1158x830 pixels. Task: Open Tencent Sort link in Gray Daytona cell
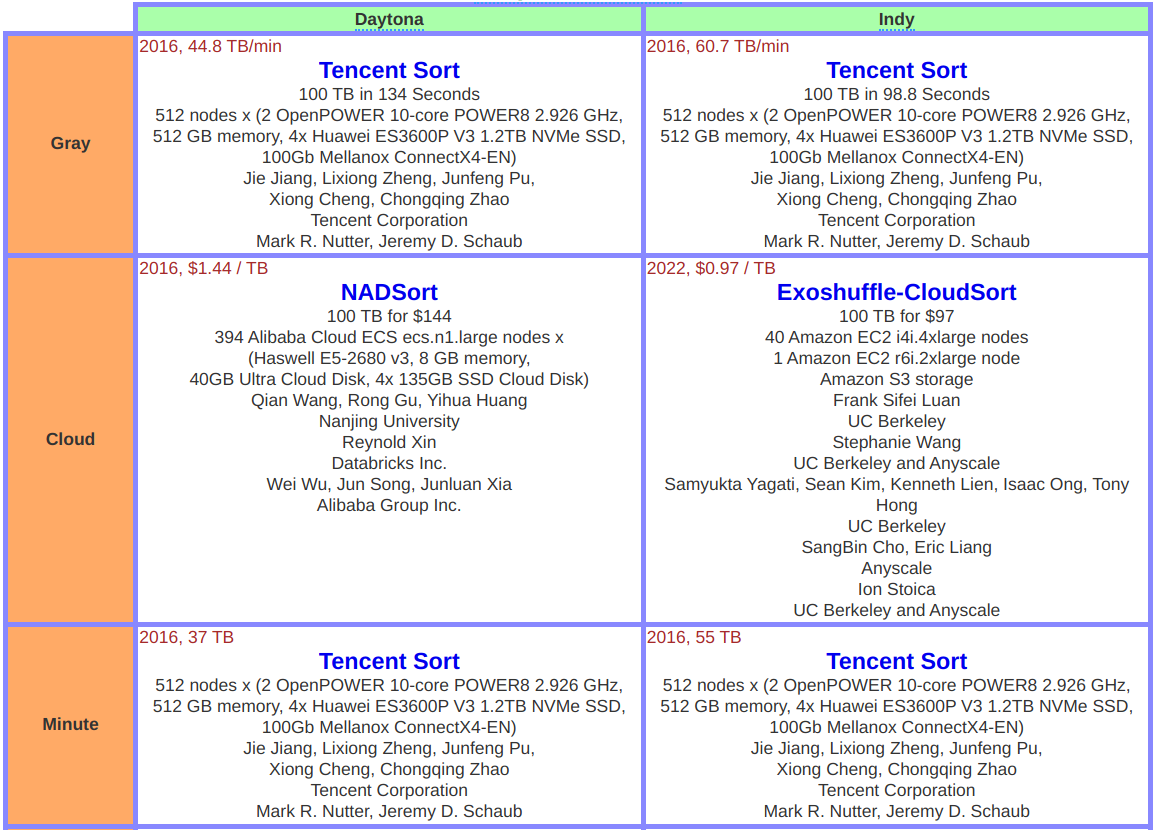pyautogui.click(x=388, y=70)
